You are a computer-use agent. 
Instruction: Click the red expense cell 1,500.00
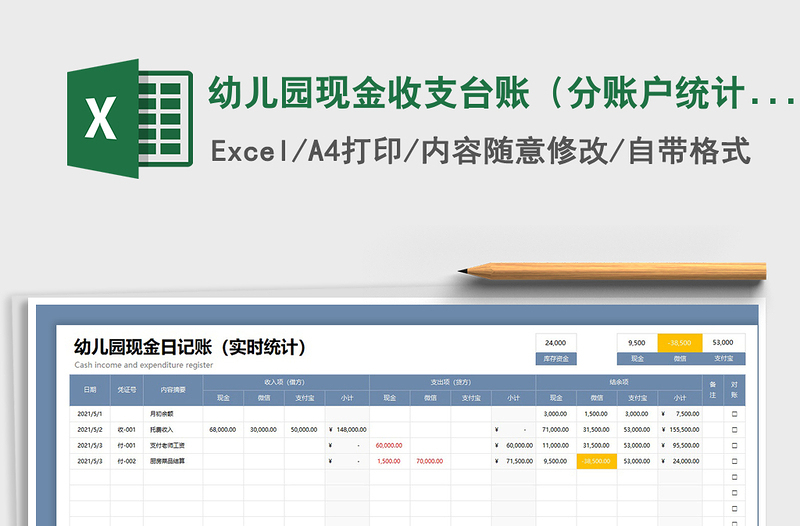389,461
